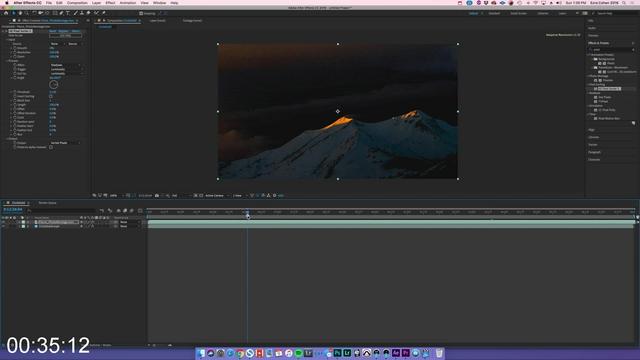640x360 pixels.
Task: Open parent None dropdown for second layer
Action: pos(129,226)
